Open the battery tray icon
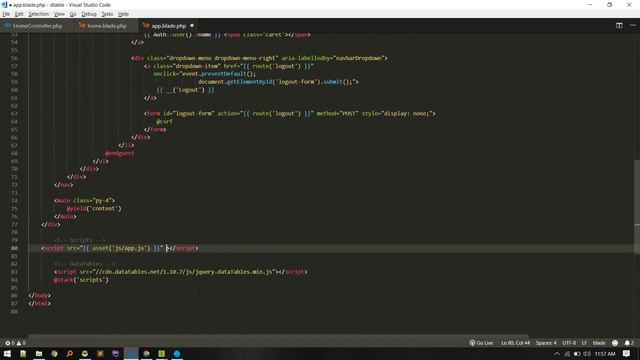Image resolution: width=640 pixels, height=360 pixels. pyautogui.click(x=577, y=353)
